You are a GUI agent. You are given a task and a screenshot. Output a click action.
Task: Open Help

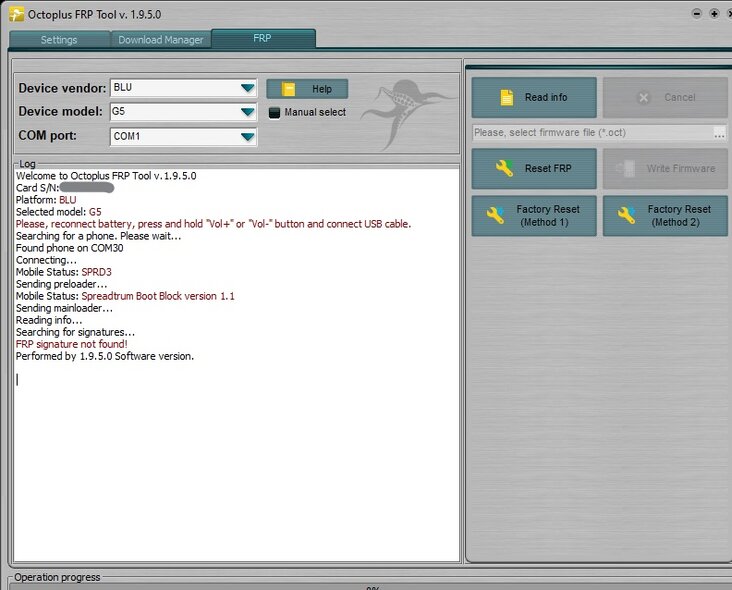click(307, 89)
